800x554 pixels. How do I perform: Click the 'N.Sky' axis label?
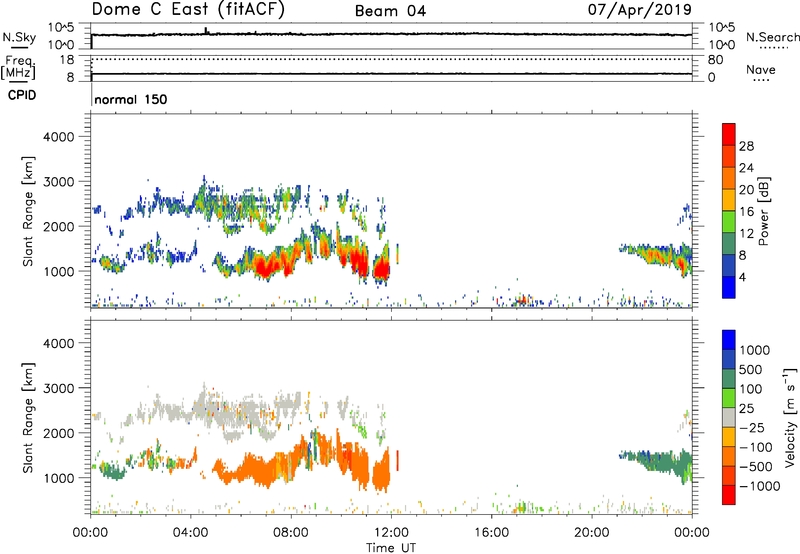point(19,37)
